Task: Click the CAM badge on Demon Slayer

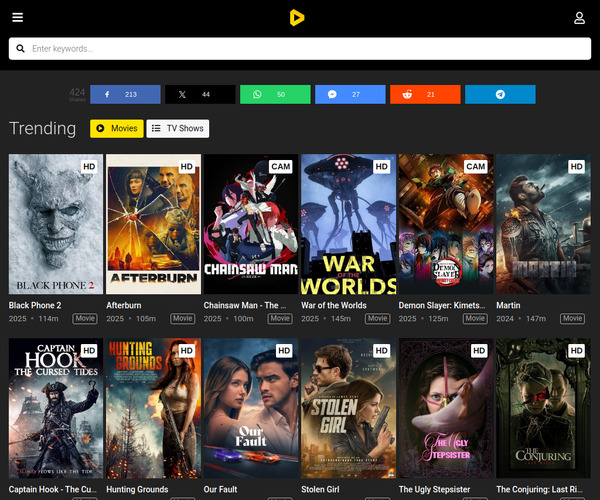Action: (476, 166)
